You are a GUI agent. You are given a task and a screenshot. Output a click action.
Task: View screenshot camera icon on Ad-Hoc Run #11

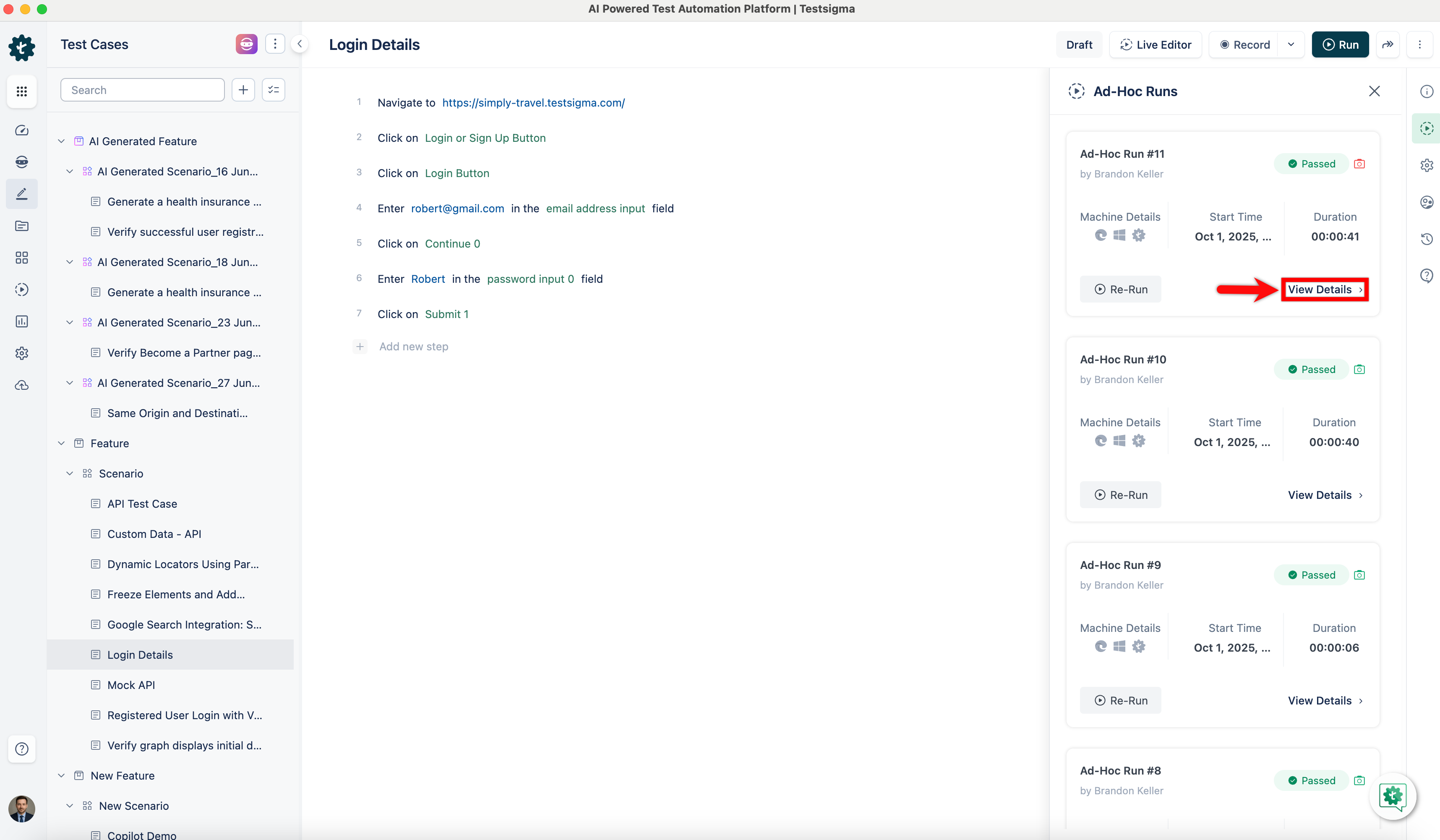click(1359, 164)
